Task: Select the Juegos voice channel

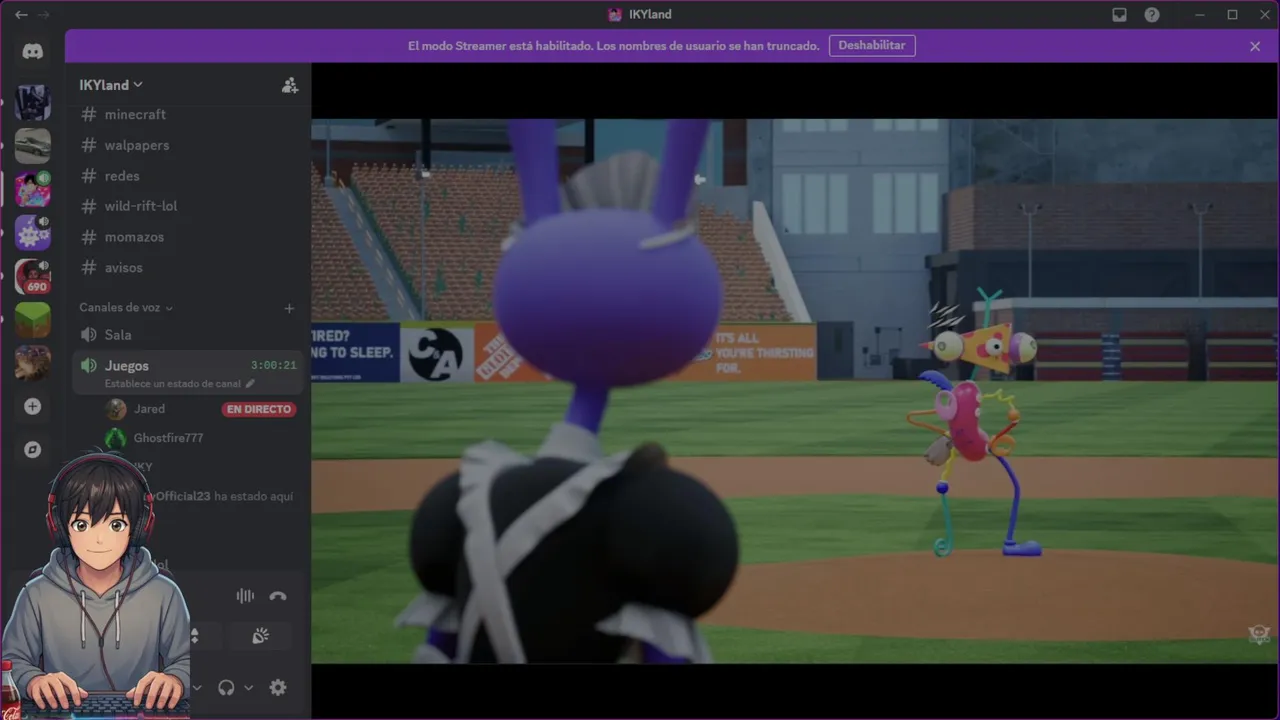Action: tap(188, 372)
